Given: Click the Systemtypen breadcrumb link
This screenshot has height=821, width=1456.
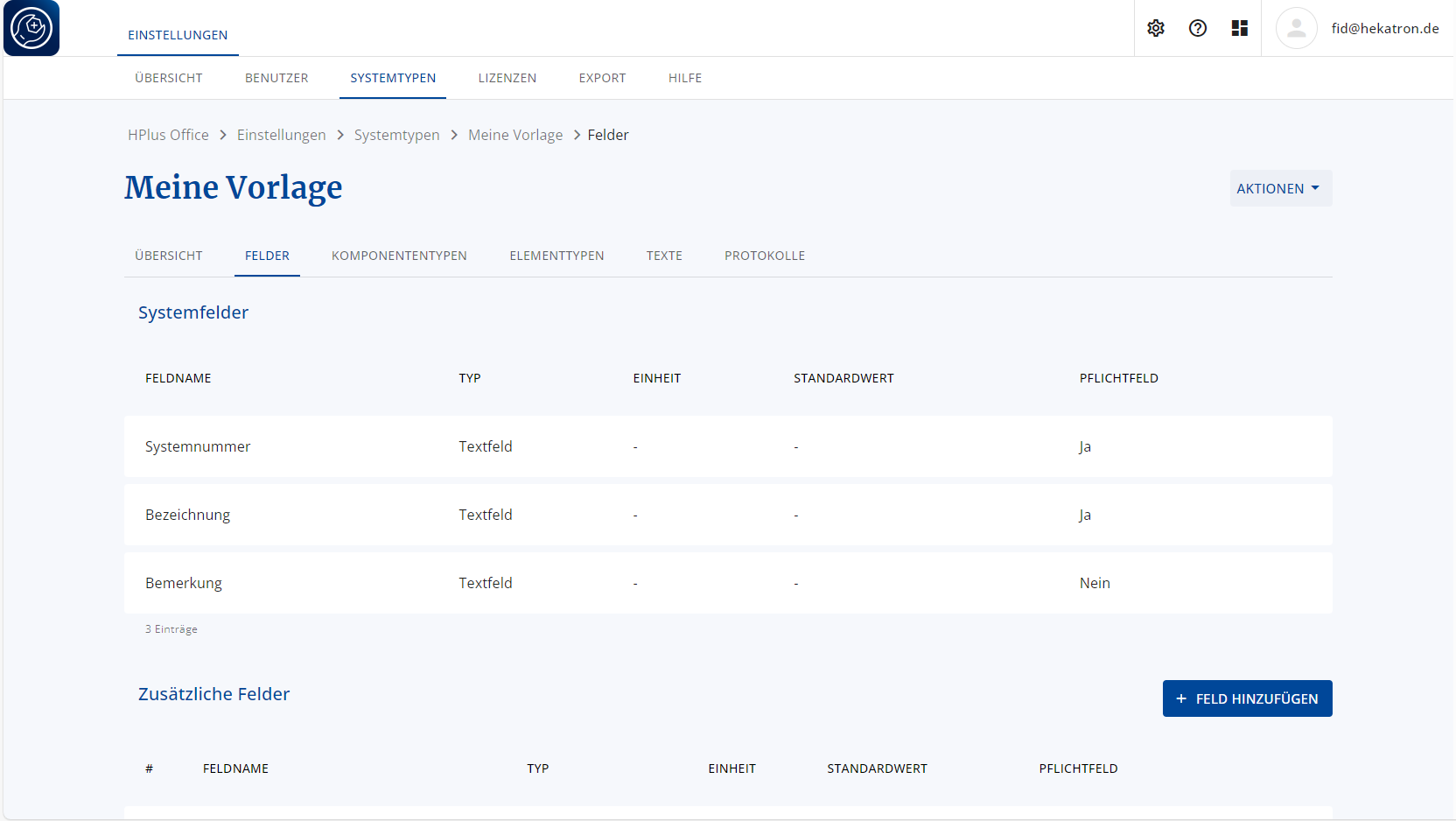Looking at the screenshot, I should 397,135.
